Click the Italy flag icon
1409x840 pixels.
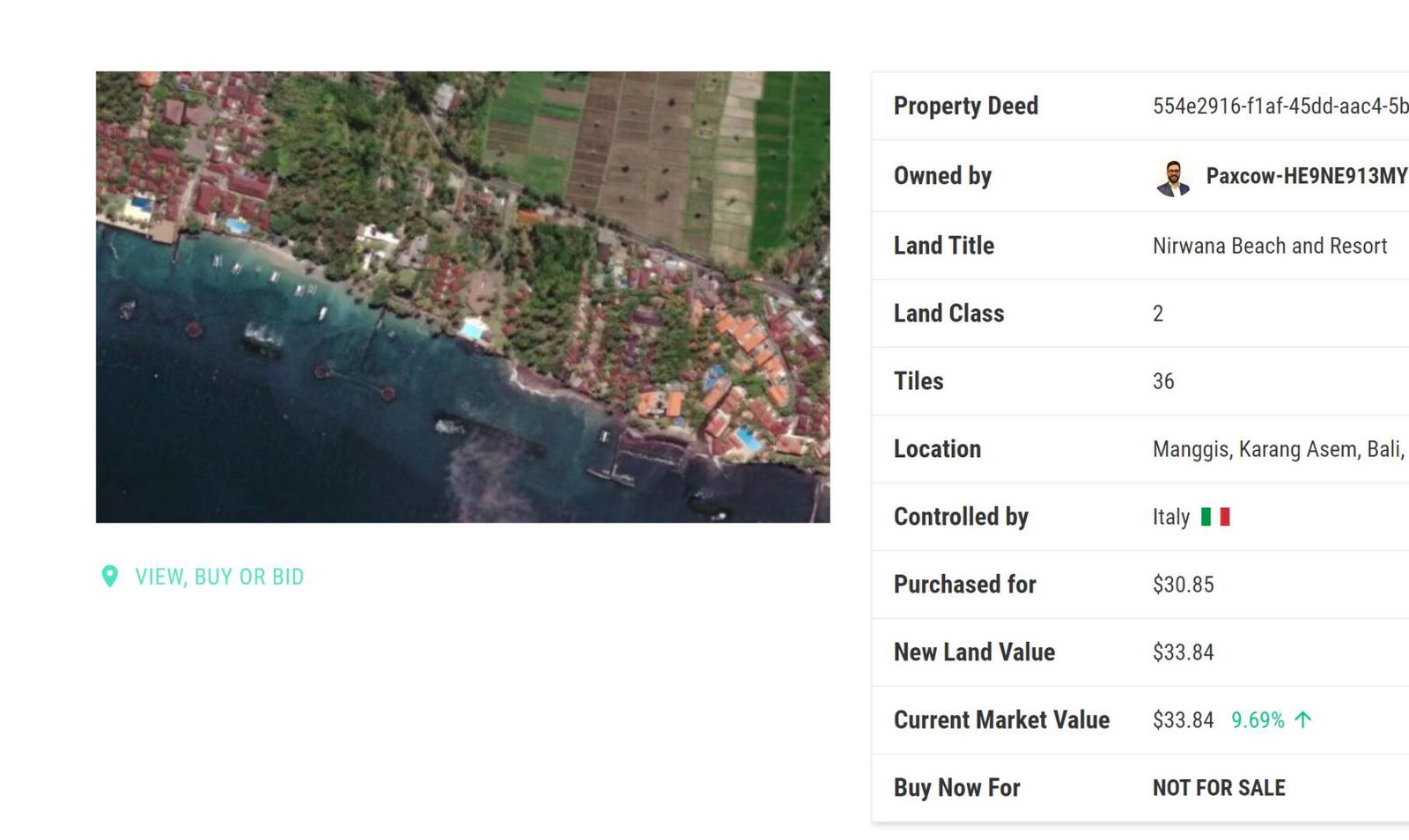[x=1215, y=517]
